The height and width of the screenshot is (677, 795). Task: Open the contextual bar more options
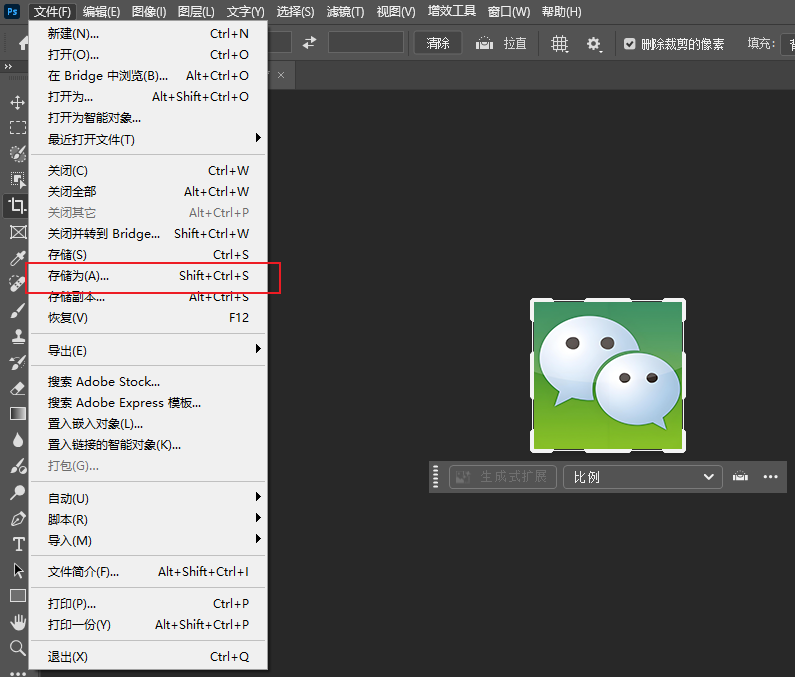tap(771, 476)
